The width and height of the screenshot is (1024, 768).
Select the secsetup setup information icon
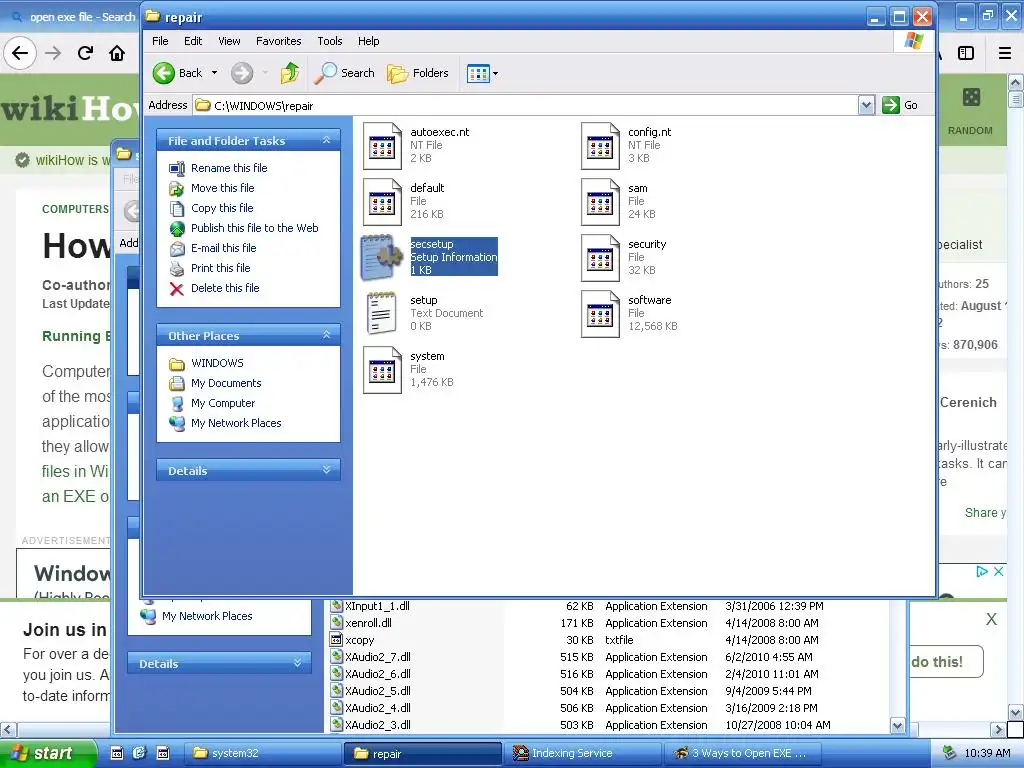382,257
